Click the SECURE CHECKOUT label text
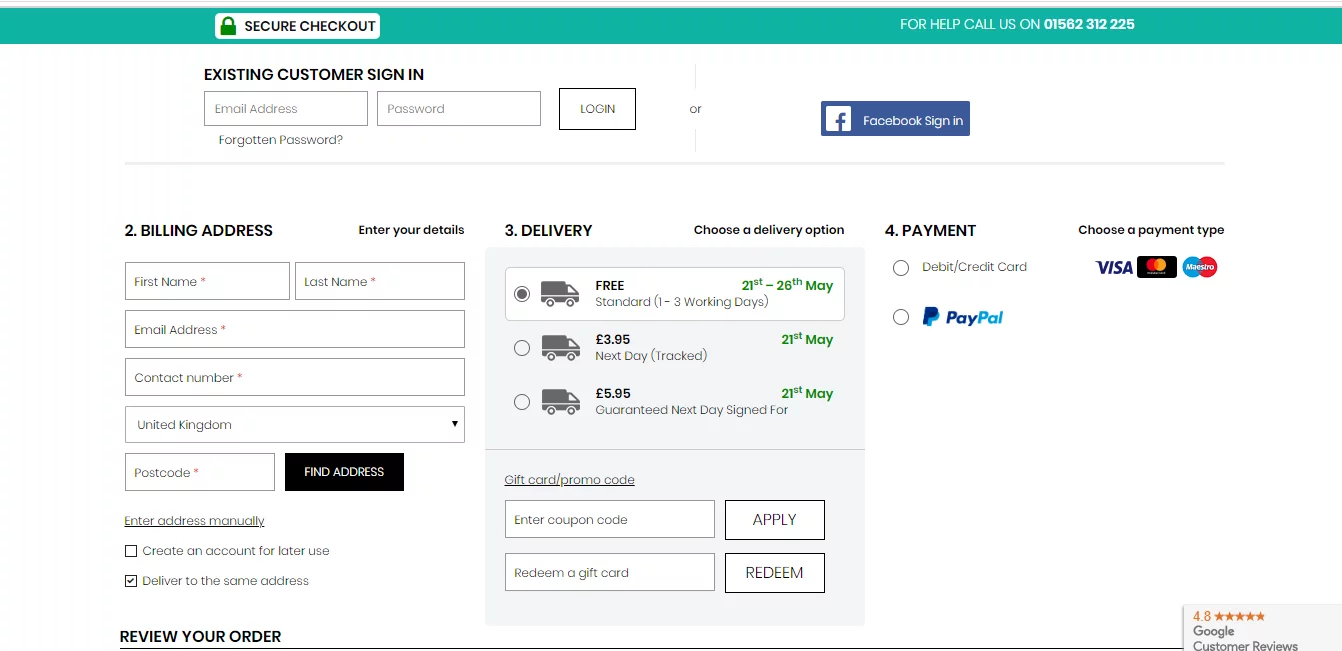Viewport: 1342px width, 651px height. point(310,26)
